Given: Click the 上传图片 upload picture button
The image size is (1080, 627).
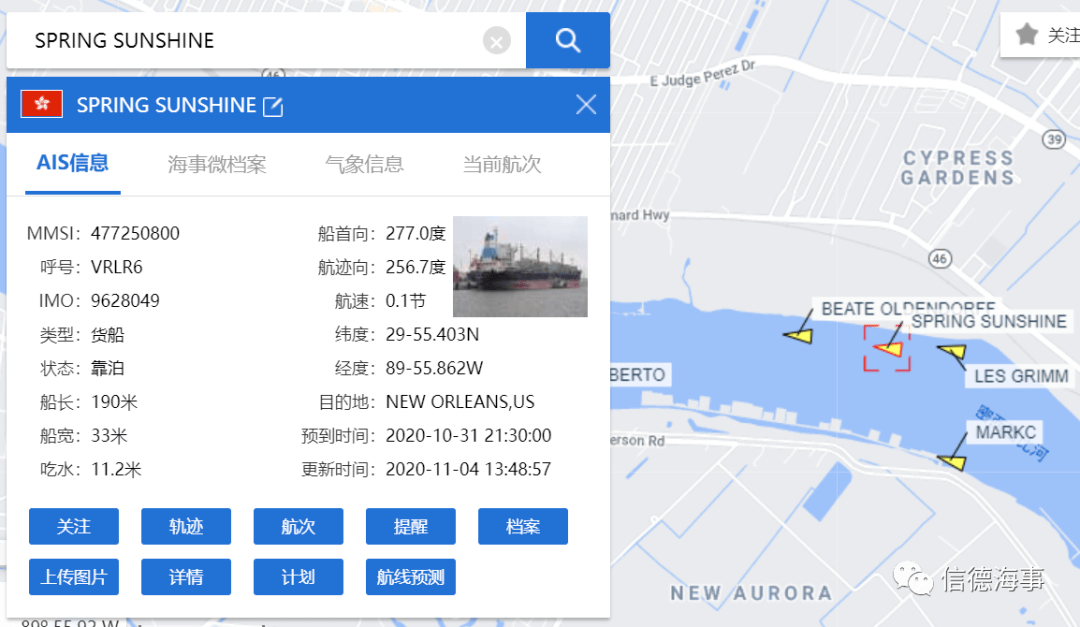Looking at the screenshot, I should click(x=74, y=577).
